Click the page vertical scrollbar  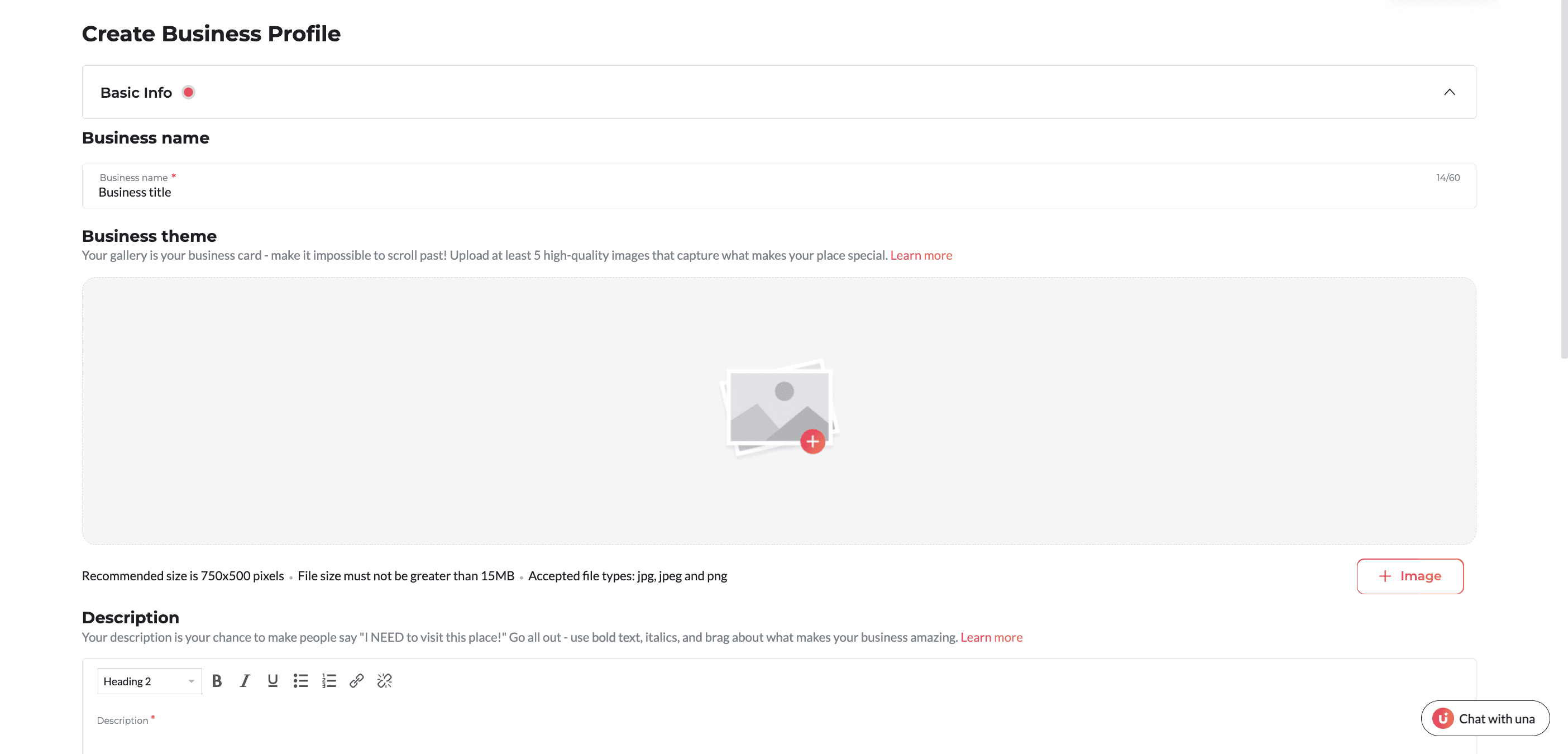click(1564, 183)
